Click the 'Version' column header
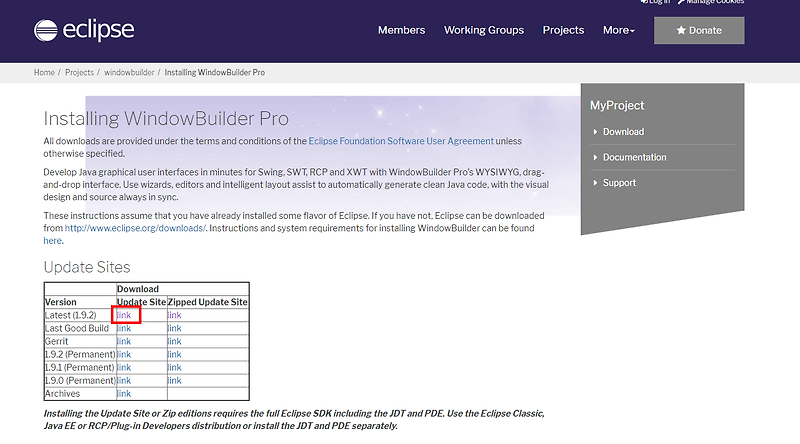 pos(60,302)
